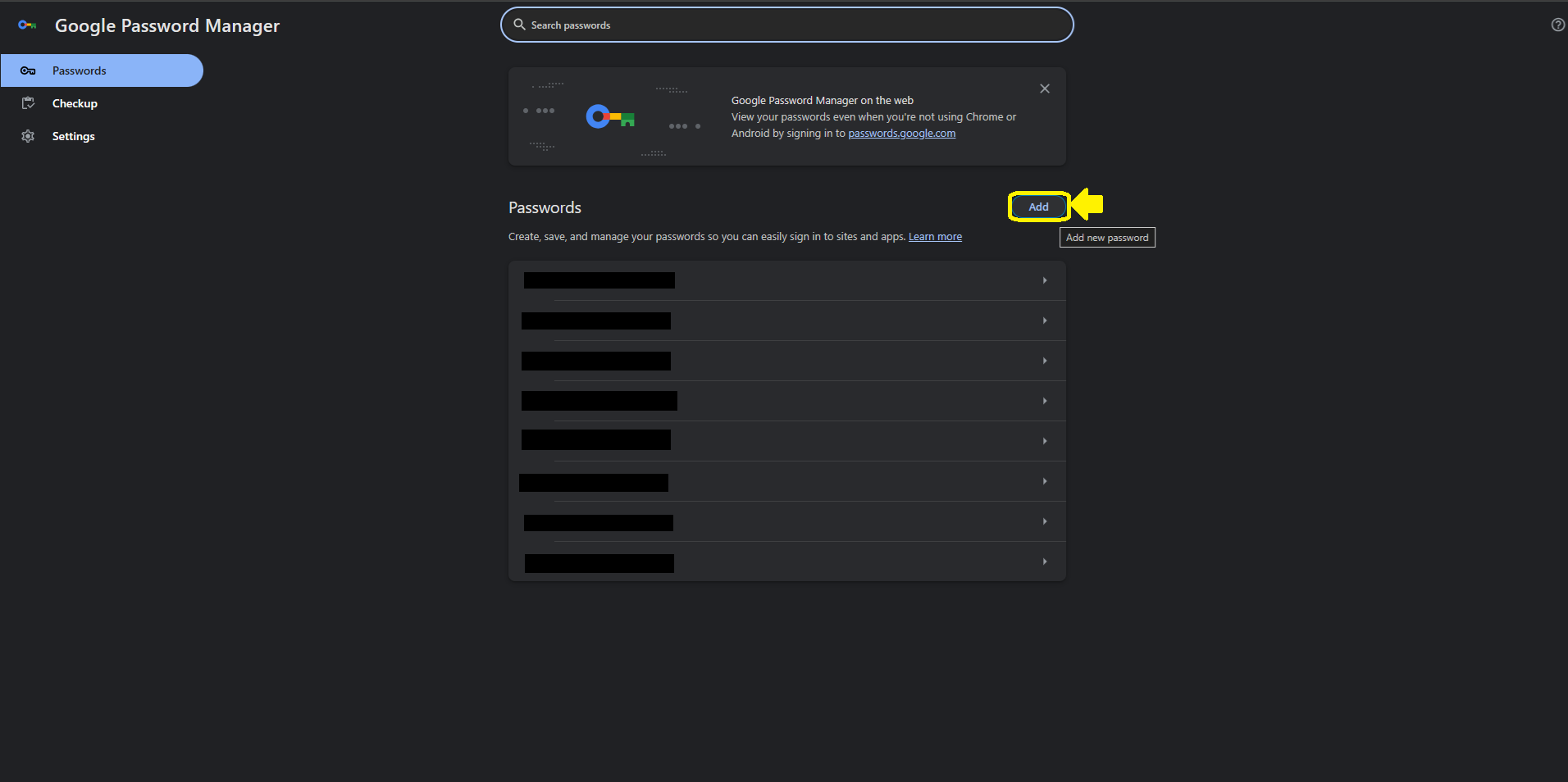Open the passwords.google.com link
The width and height of the screenshot is (1568, 782).
[901, 134]
